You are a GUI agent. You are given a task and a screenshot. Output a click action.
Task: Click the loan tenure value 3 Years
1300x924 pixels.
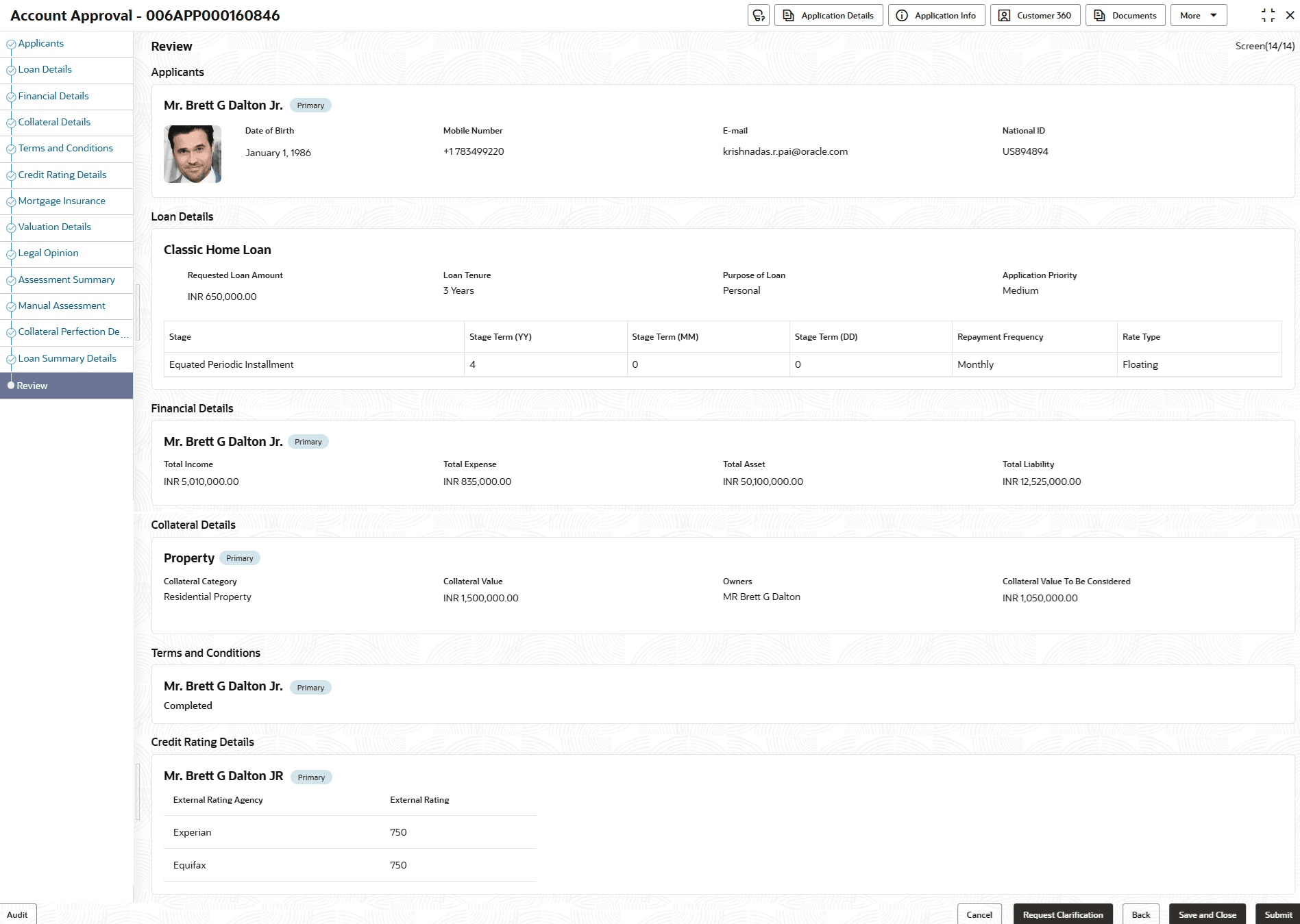(458, 290)
